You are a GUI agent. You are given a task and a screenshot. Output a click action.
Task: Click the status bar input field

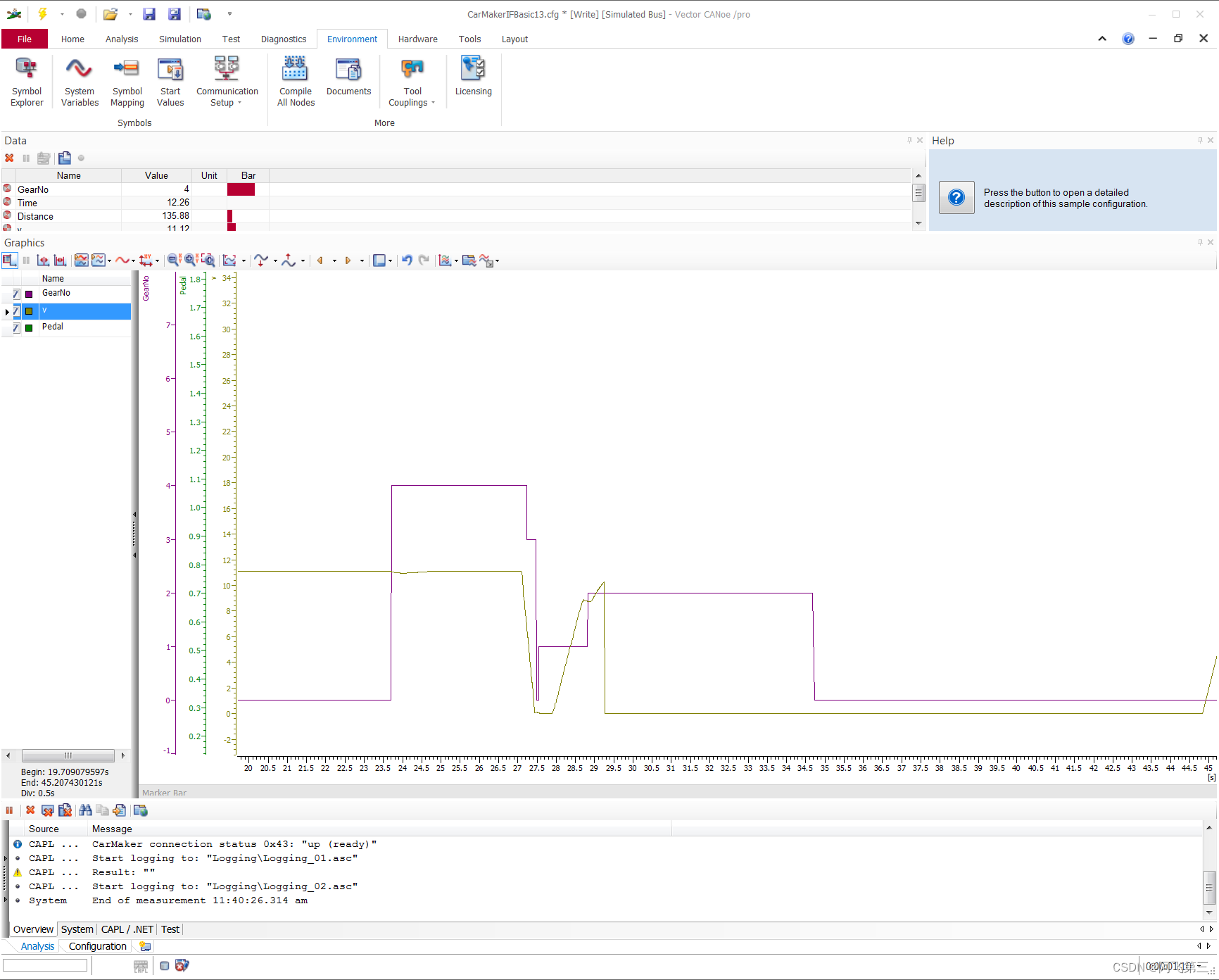pyautogui.click(x=45, y=965)
